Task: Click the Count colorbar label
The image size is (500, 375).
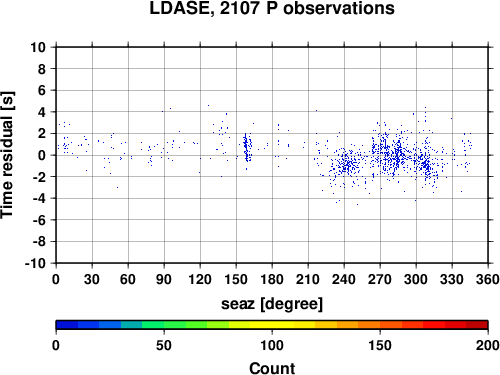Action: tap(272, 369)
